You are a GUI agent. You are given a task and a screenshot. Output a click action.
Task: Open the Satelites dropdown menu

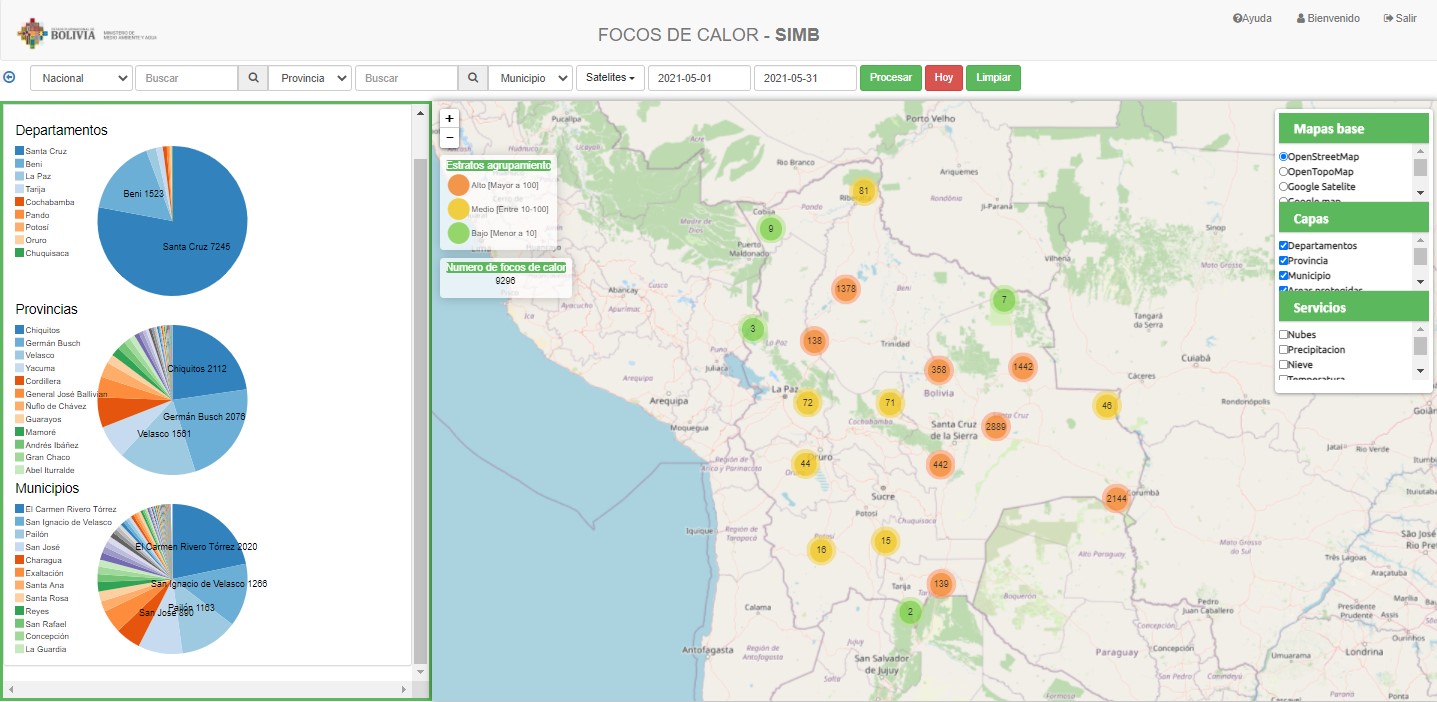coord(610,78)
